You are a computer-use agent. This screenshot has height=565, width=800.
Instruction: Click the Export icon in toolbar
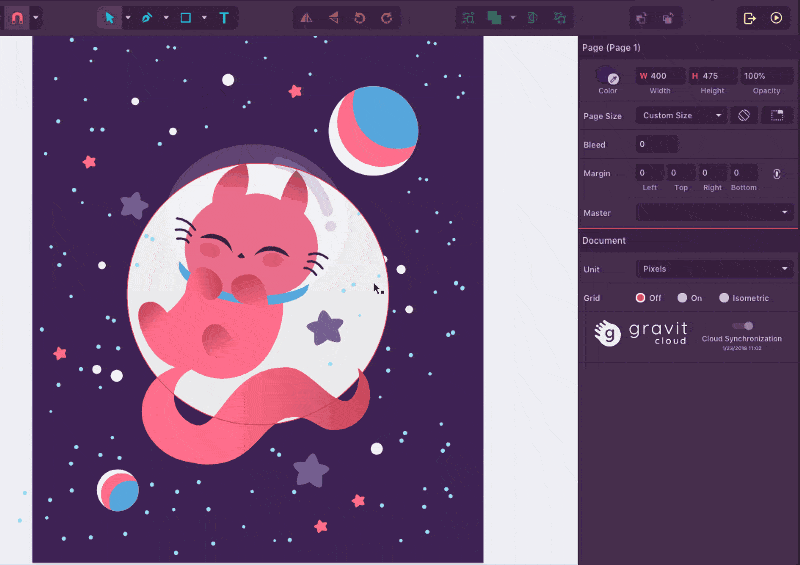(749, 18)
